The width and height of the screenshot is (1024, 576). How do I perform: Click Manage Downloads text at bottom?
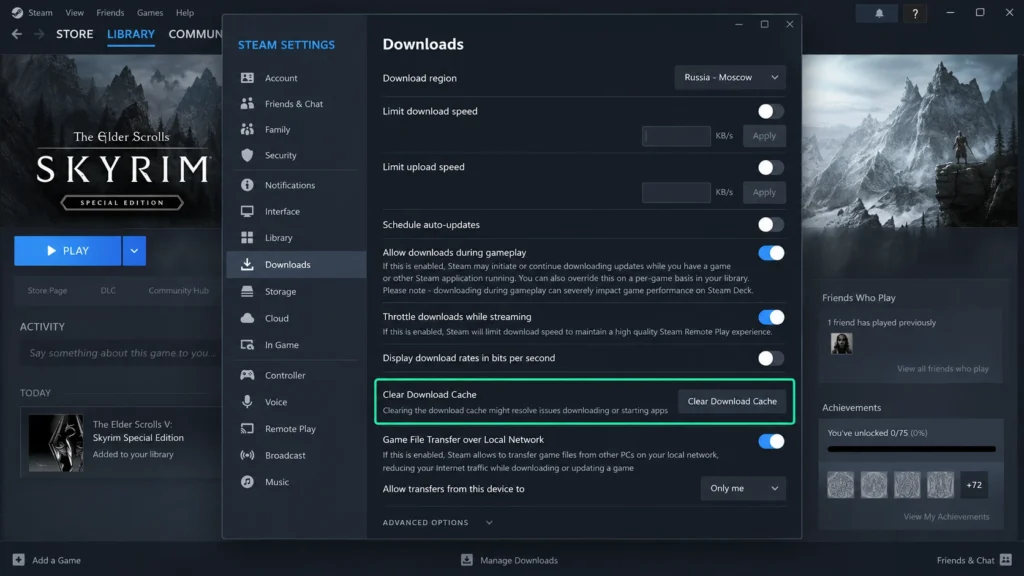click(519, 560)
